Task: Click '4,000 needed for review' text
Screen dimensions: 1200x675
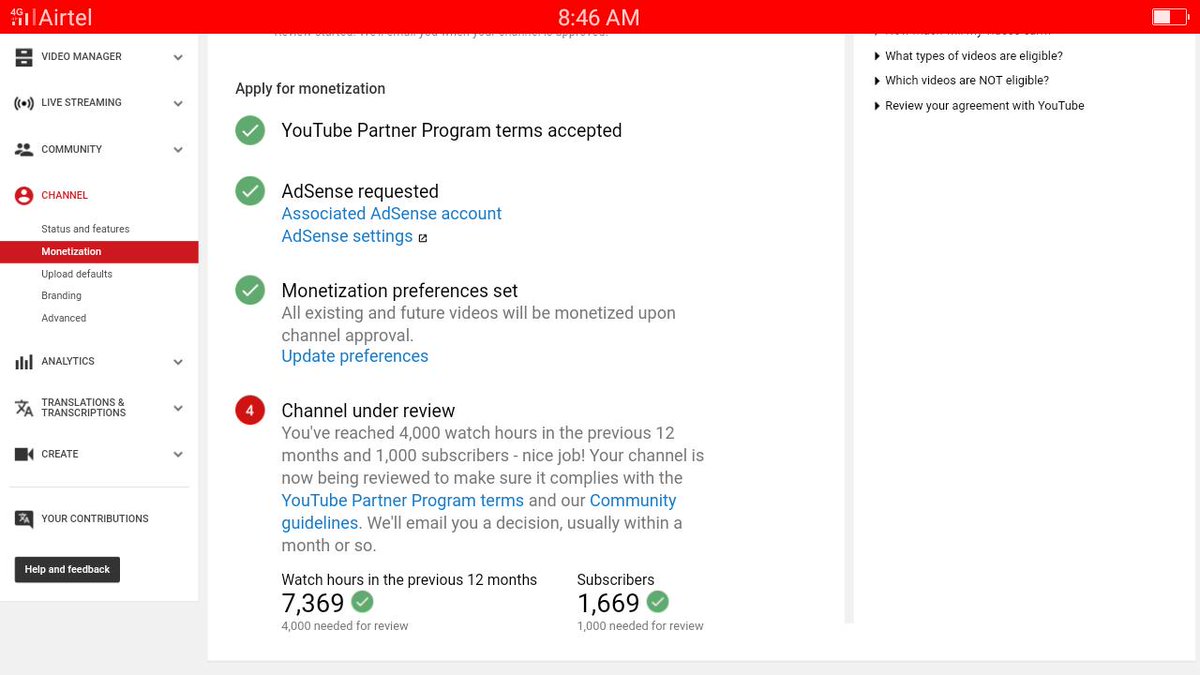Action: (x=345, y=626)
